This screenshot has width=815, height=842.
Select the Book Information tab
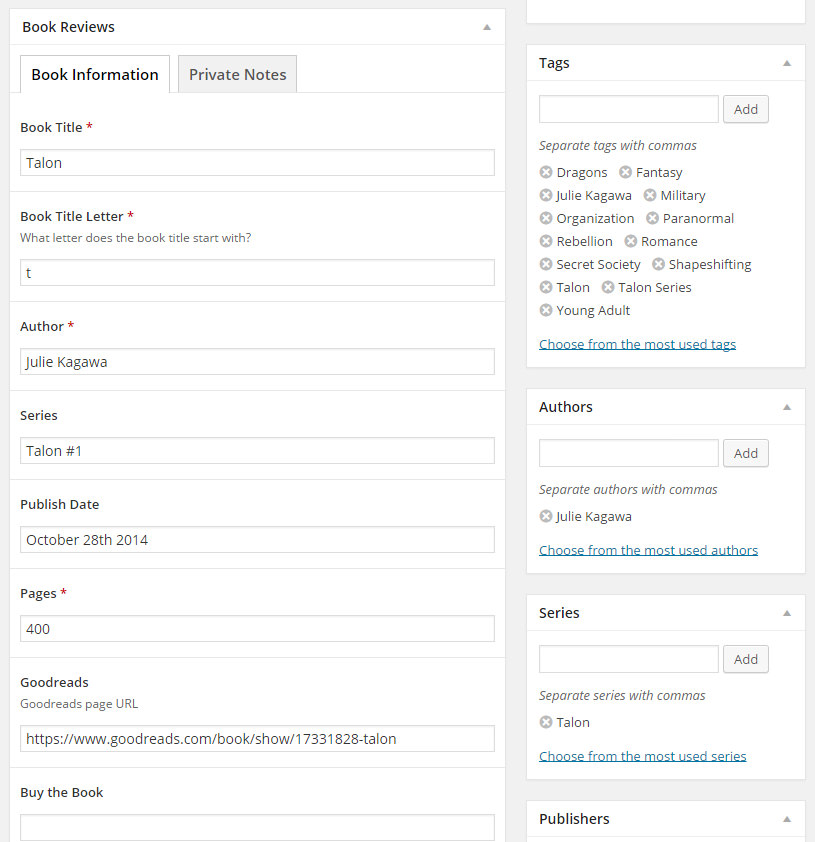click(95, 74)
